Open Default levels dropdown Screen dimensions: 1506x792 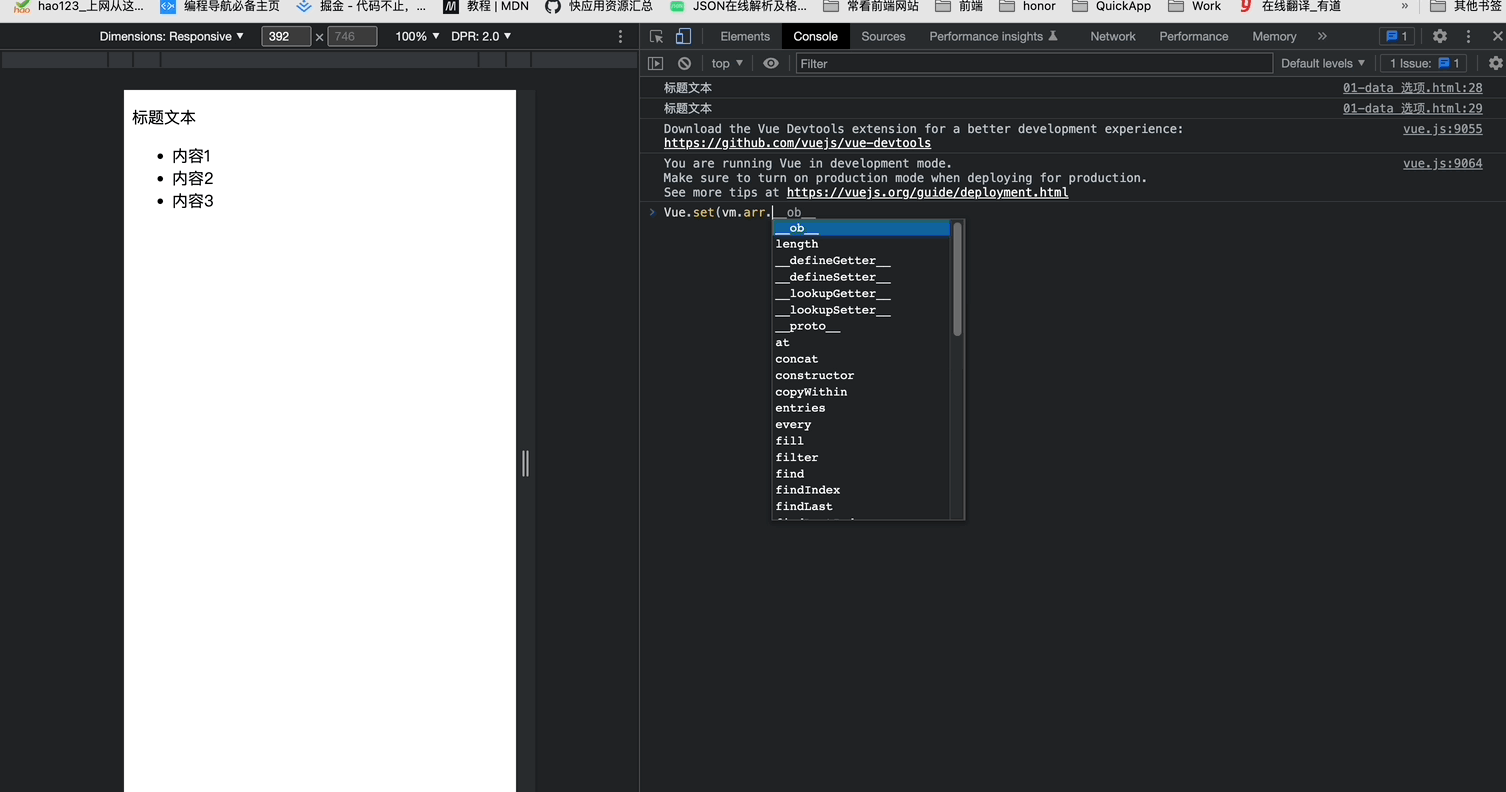[x=1323, y=63]
